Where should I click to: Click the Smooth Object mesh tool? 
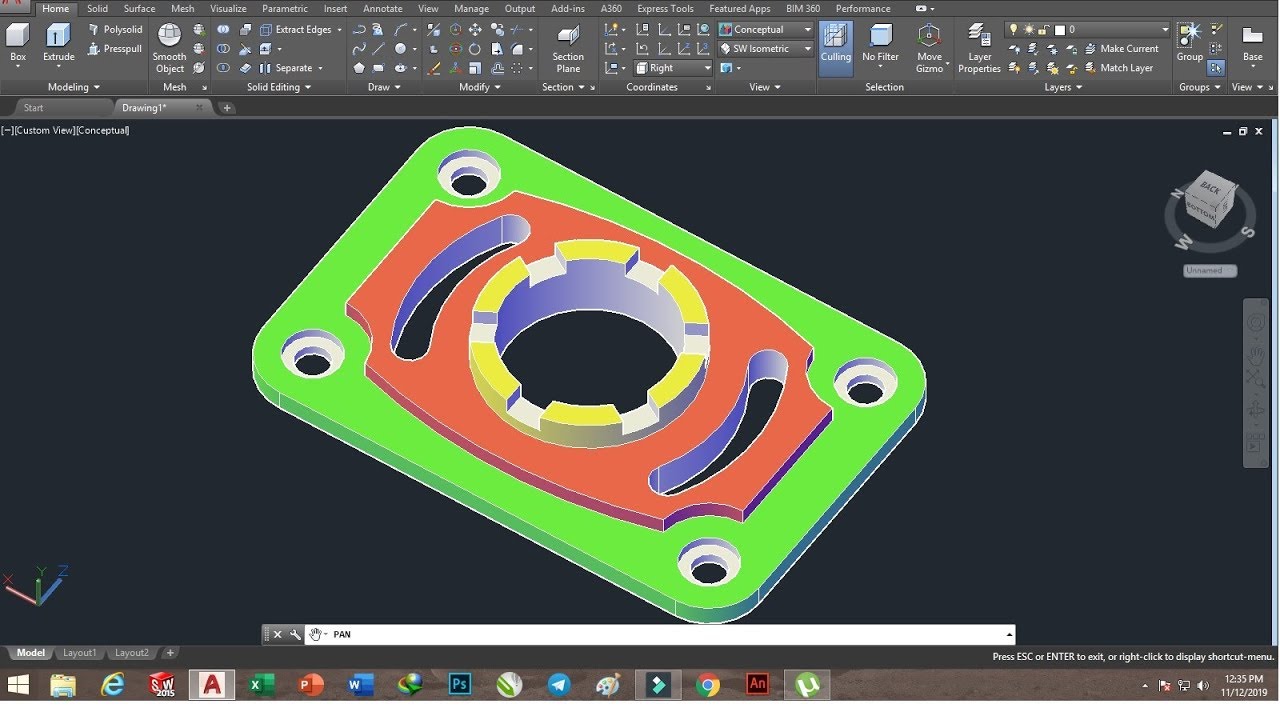pos(170,48)
